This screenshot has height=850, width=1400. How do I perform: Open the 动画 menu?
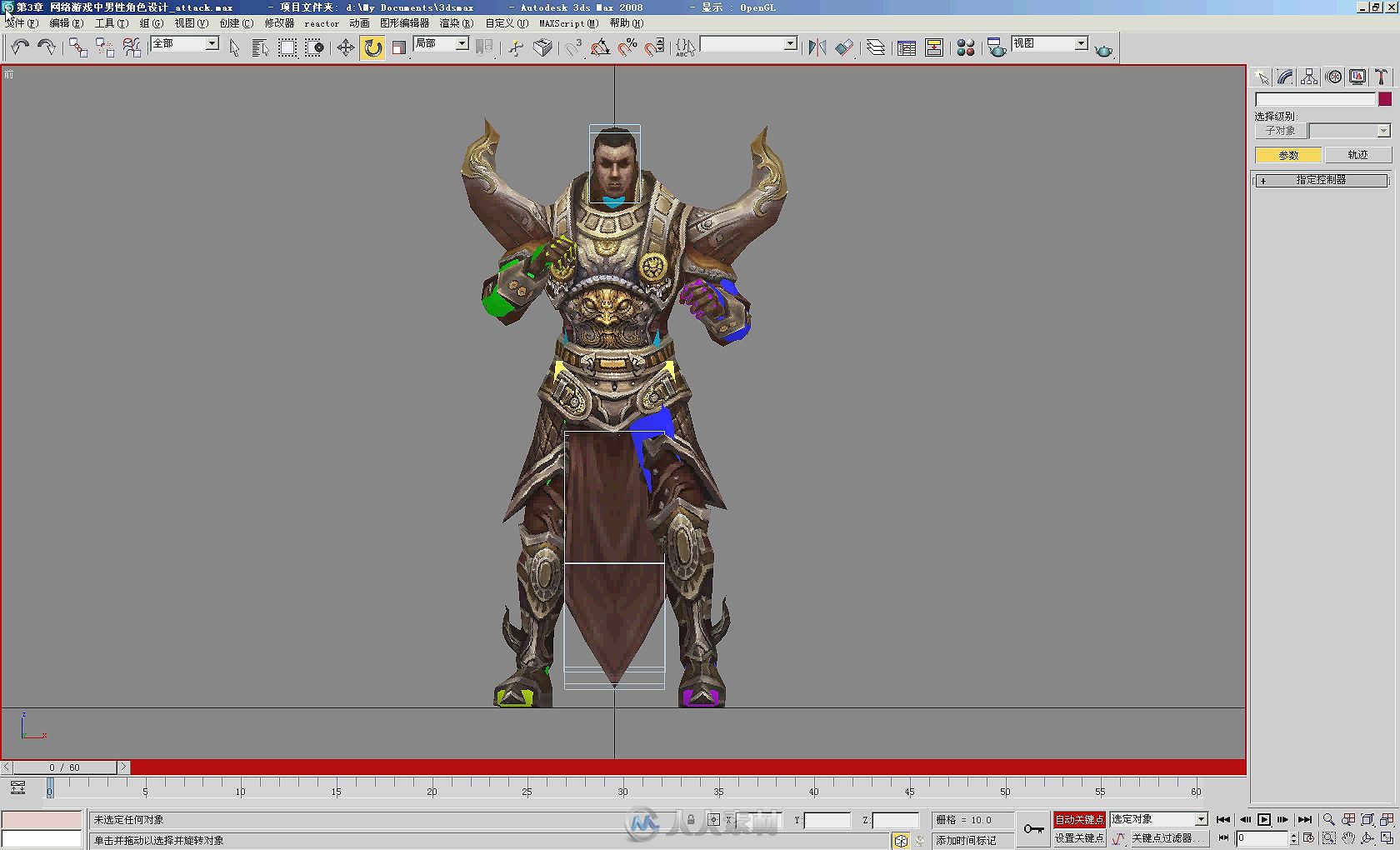coord(359,23)
